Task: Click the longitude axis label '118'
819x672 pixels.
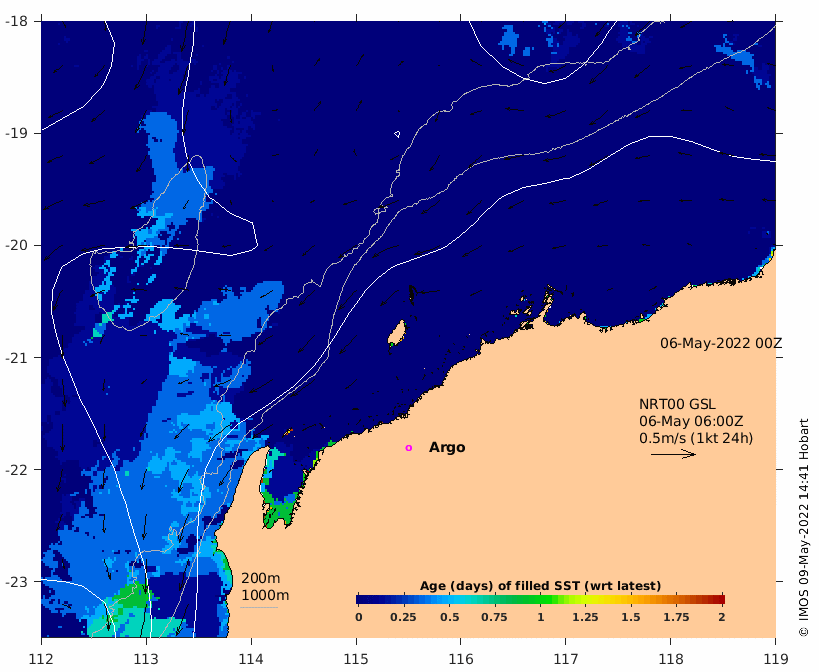Action: pos(671,659)
